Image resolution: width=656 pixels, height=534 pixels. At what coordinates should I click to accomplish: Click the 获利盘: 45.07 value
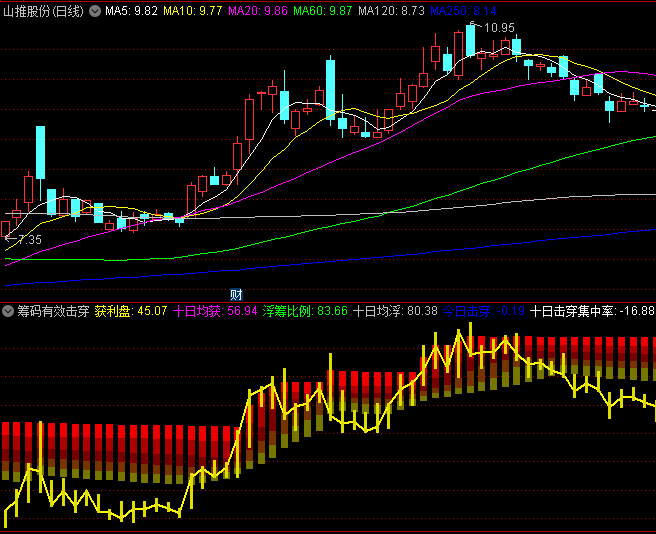131,311
